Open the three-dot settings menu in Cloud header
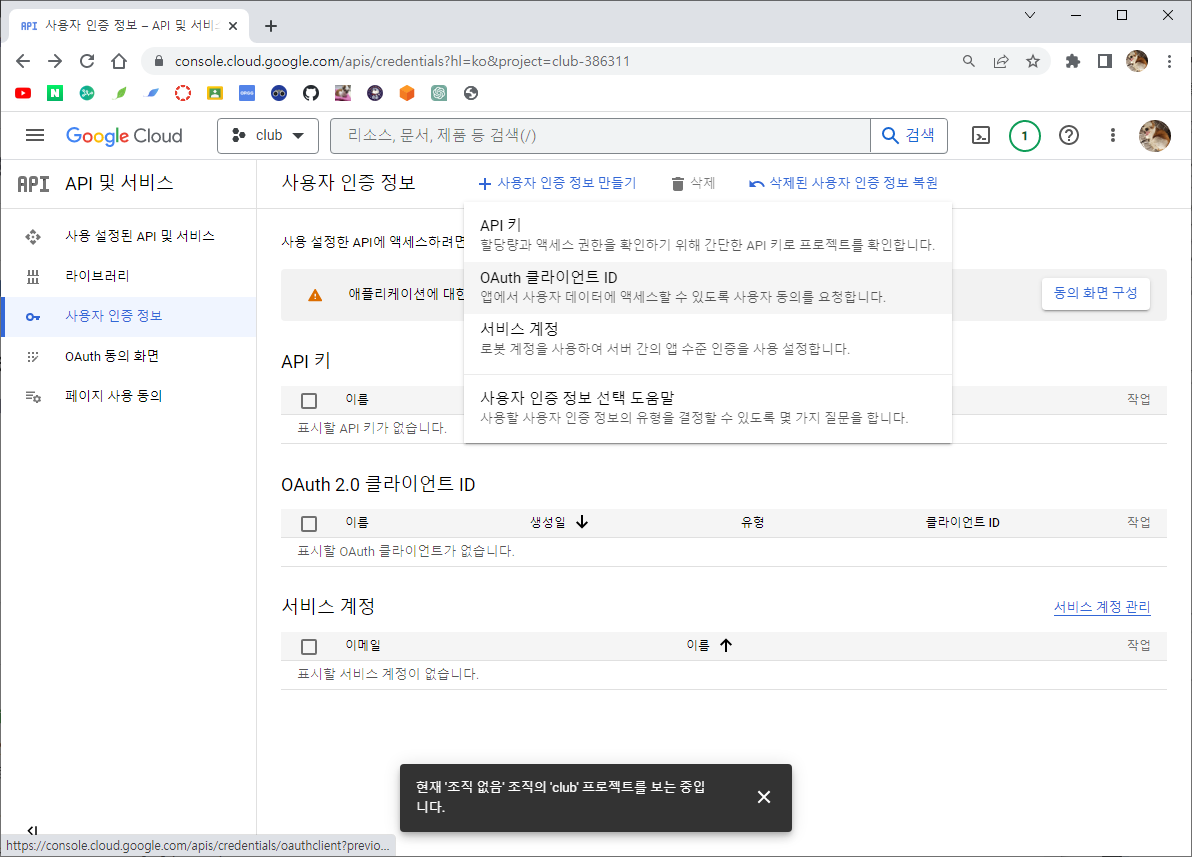This screenshot has height=857, width=1192. [x=1113, y=136]
